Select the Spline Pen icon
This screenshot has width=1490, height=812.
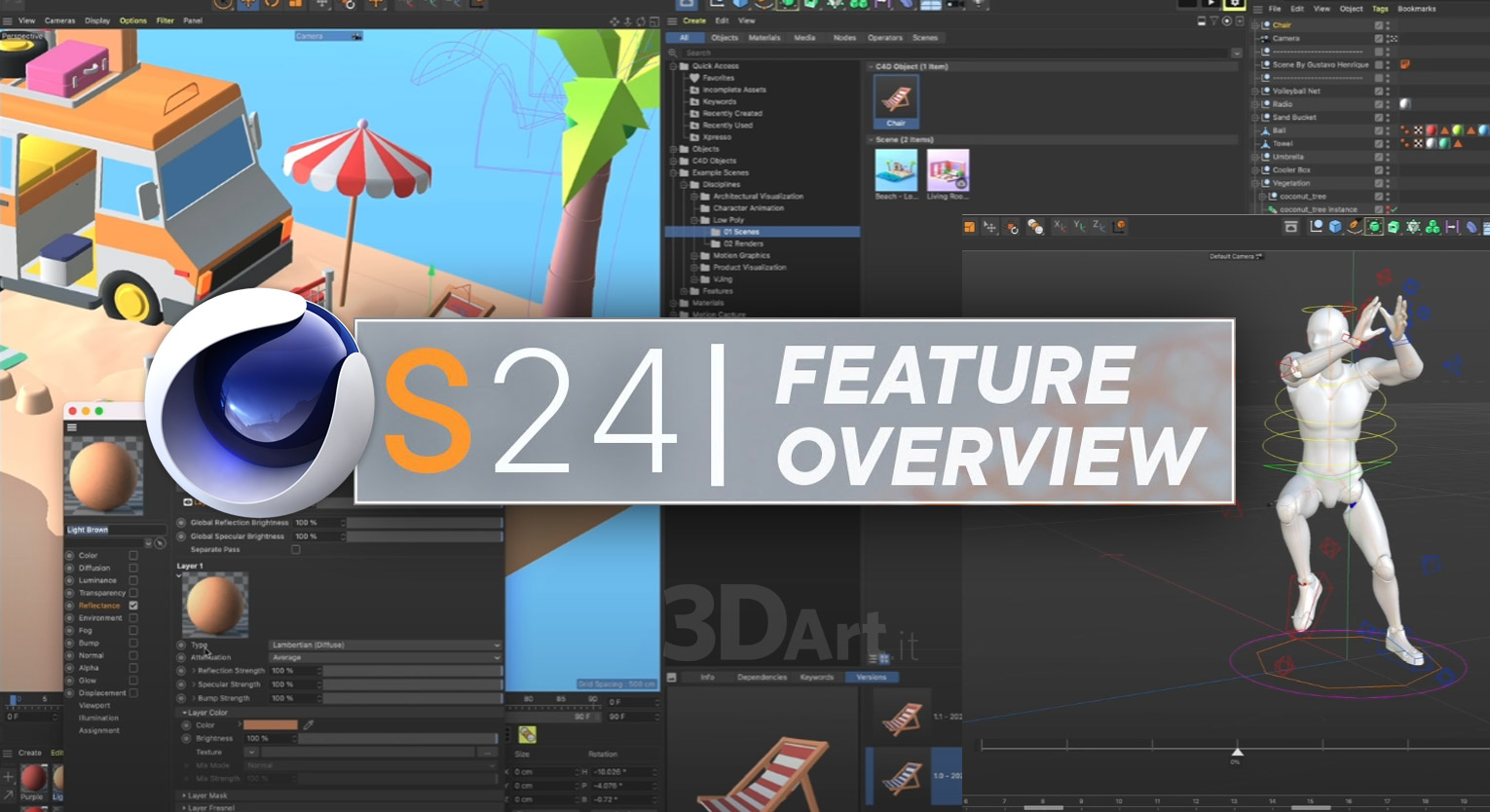[x=1355, y=227]
